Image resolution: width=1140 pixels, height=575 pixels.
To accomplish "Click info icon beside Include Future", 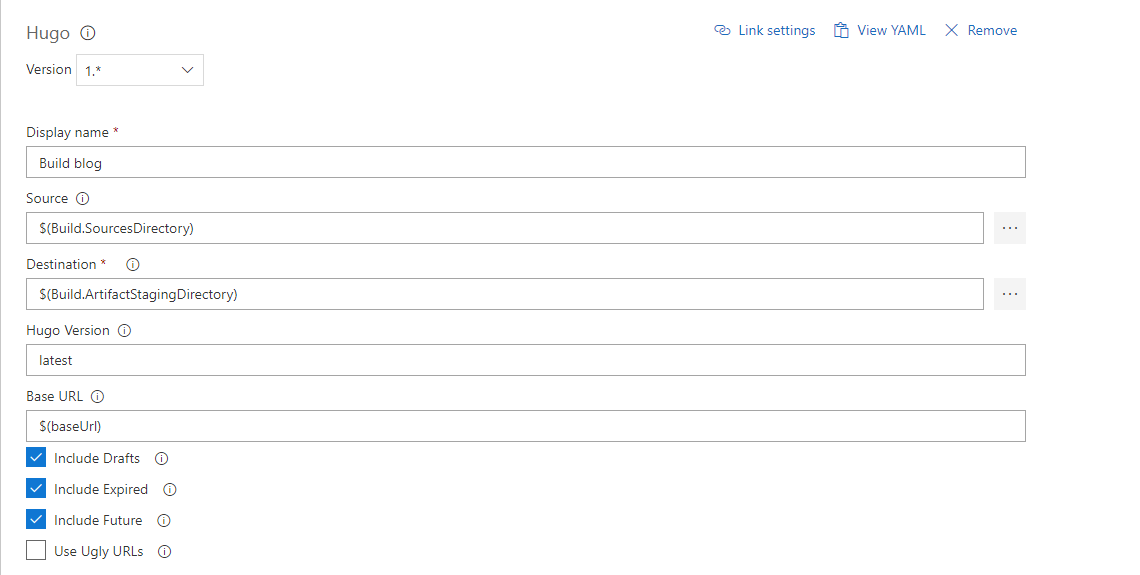I will (164, 521).
